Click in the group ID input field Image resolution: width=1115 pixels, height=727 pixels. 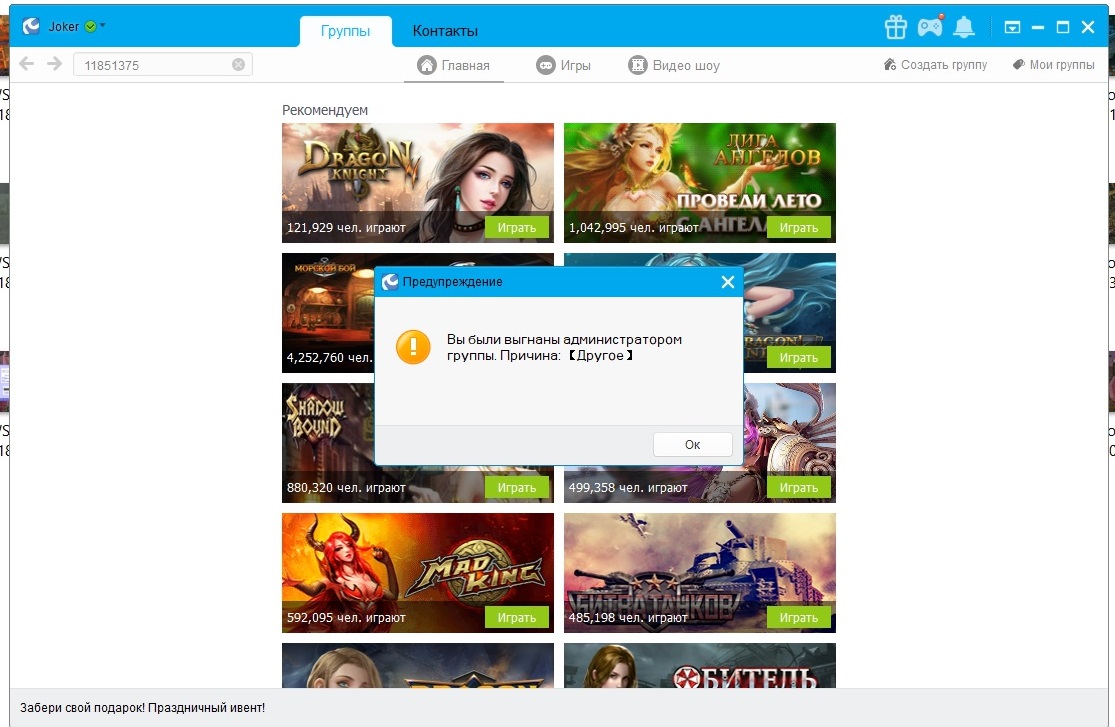click(150, 65)
